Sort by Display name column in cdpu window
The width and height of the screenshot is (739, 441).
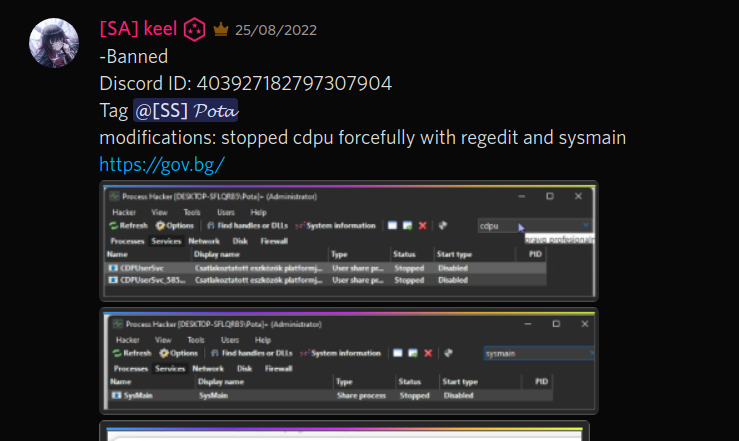(x=217, y=254)
